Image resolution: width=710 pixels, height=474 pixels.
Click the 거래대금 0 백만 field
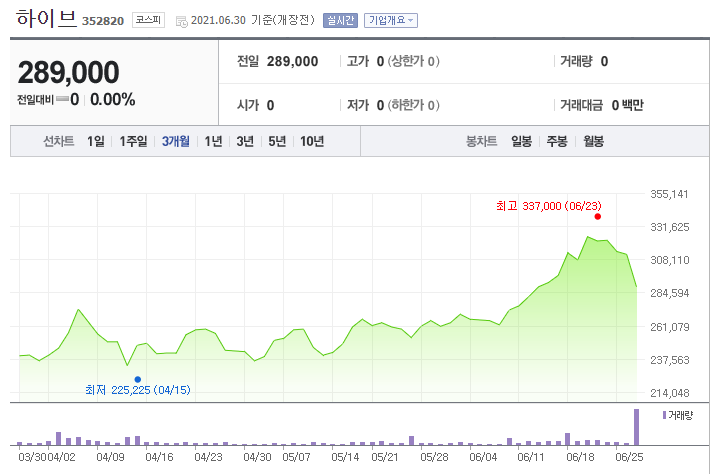[602, 105]
